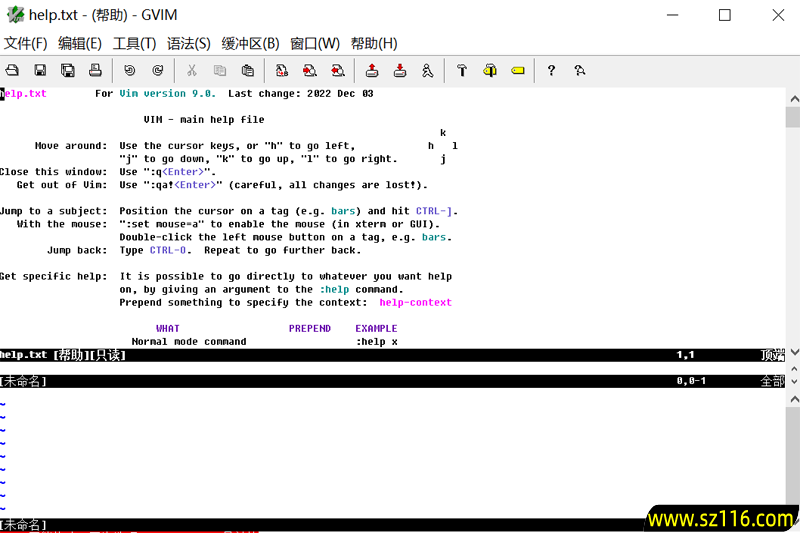Click the 'bars' tag in the Double-click line

coord(434,237)
